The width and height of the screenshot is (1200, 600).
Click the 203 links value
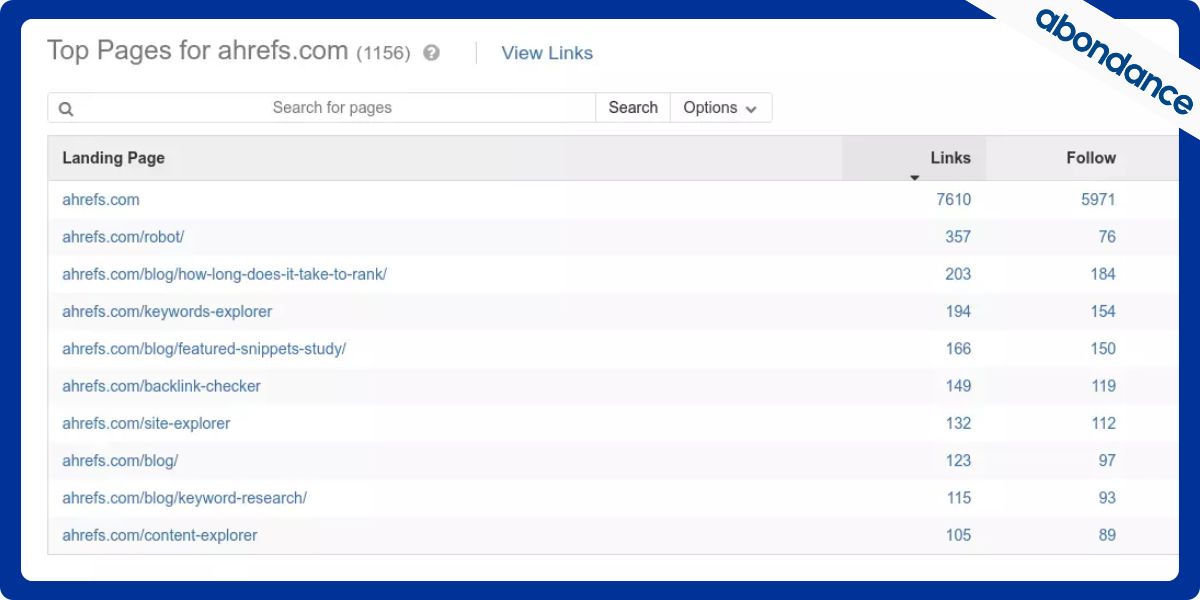tap(958, 274)
